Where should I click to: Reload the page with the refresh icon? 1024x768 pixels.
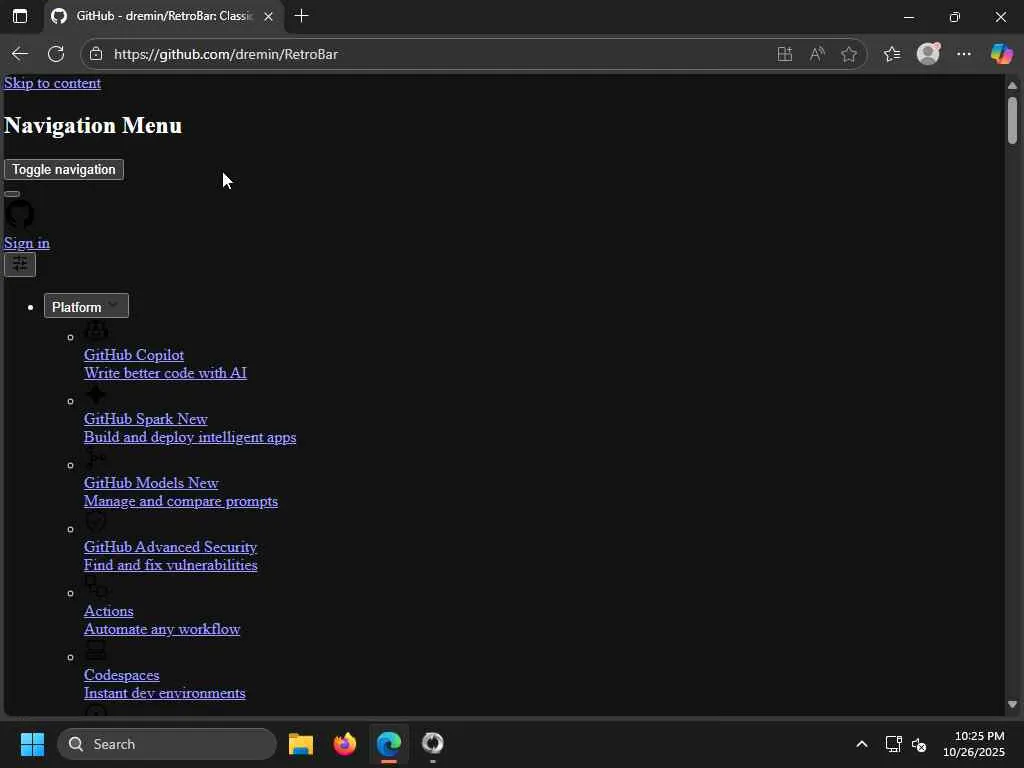pos(56,54)
